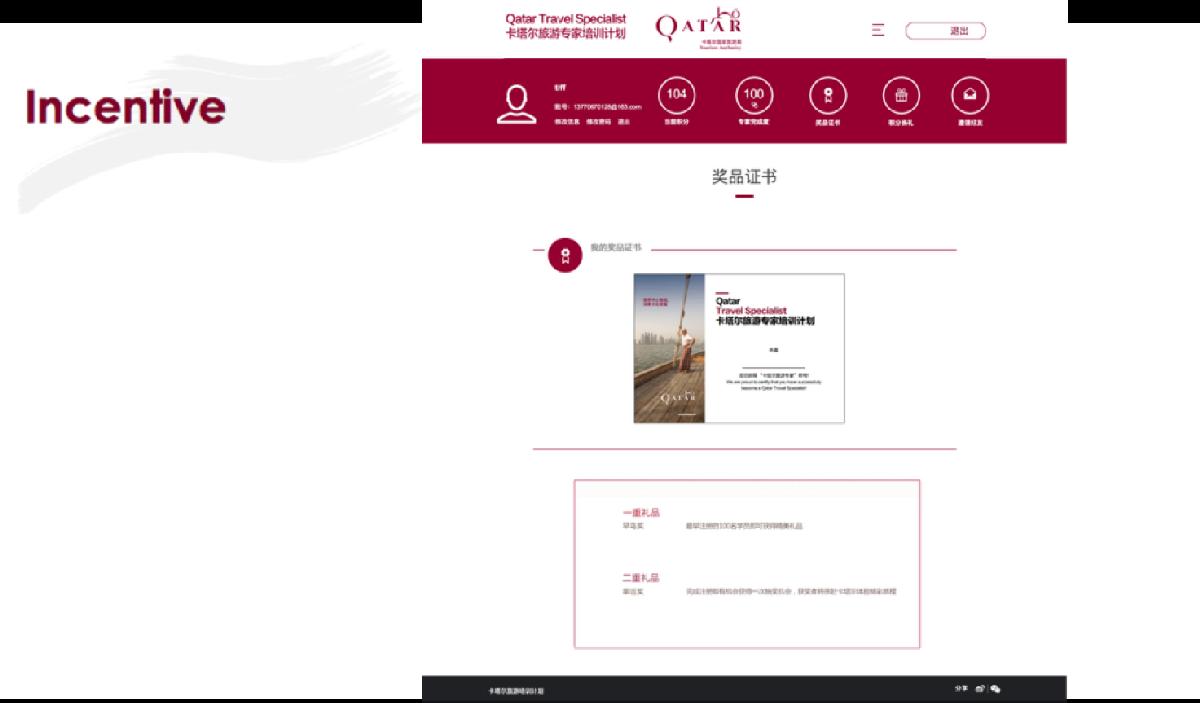Screen dimensions: 1200x703
Task: Open the gift redemption icon
Action: click(901, 96)
